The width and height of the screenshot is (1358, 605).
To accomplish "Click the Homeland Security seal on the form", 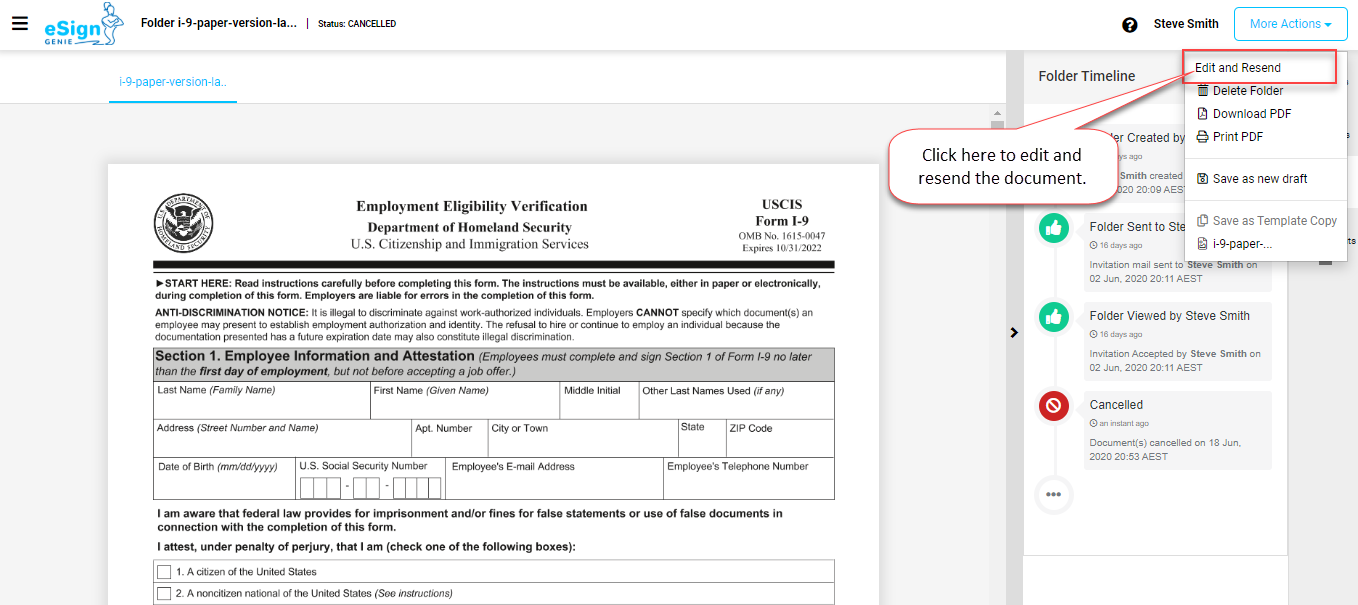I will coord(183,223).
